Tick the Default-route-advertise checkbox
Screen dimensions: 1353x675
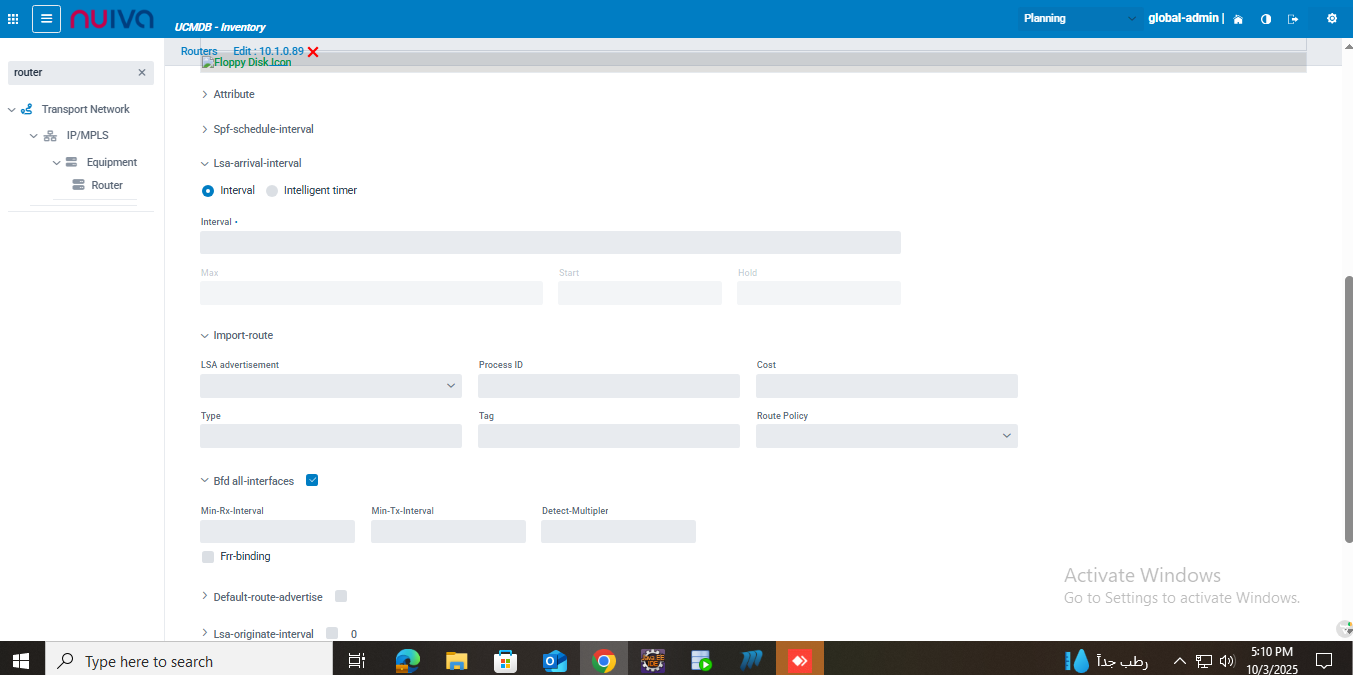pos(341,596)
